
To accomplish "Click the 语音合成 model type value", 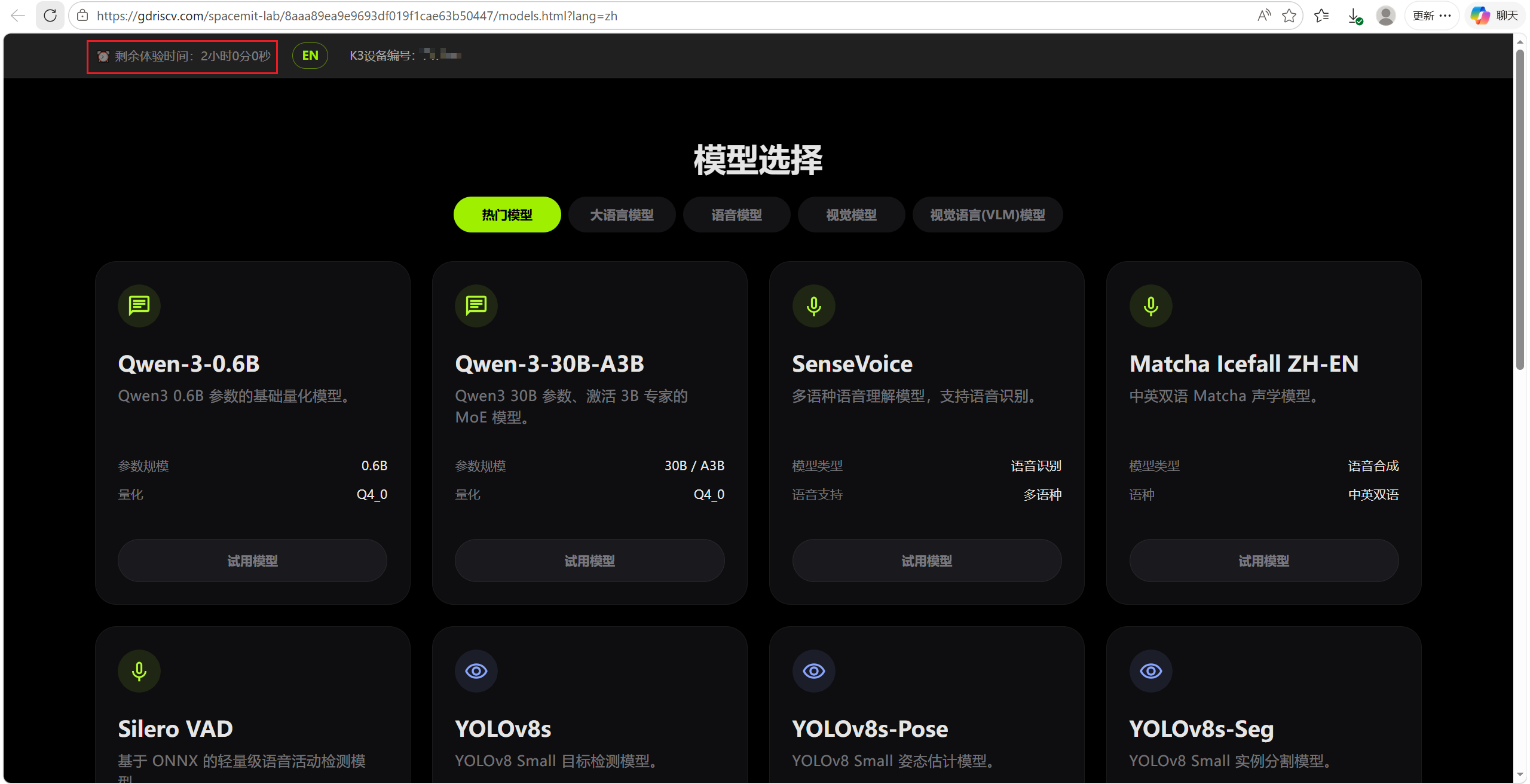I will 1373,465.
